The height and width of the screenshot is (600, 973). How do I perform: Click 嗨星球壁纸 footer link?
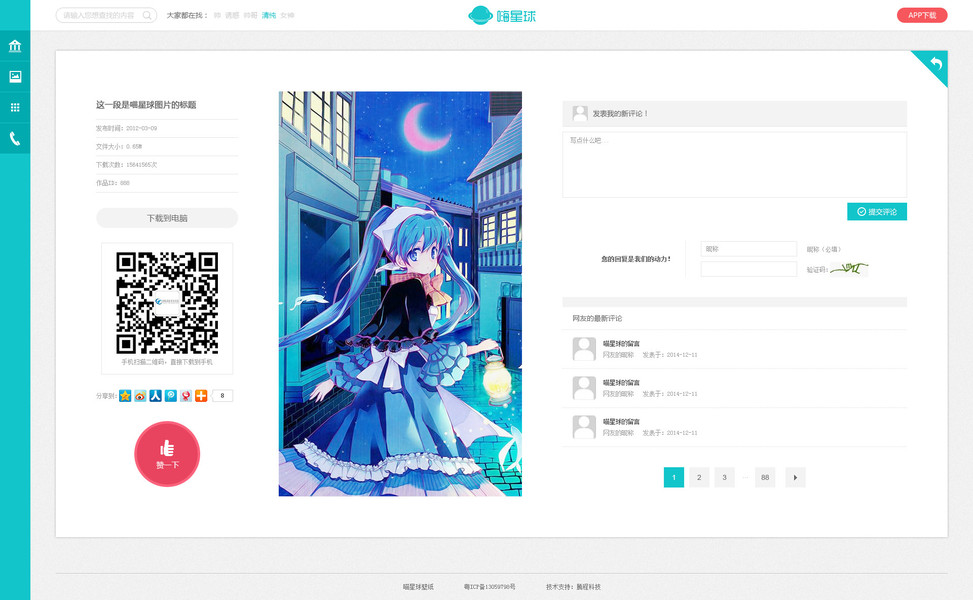point(418,586)
